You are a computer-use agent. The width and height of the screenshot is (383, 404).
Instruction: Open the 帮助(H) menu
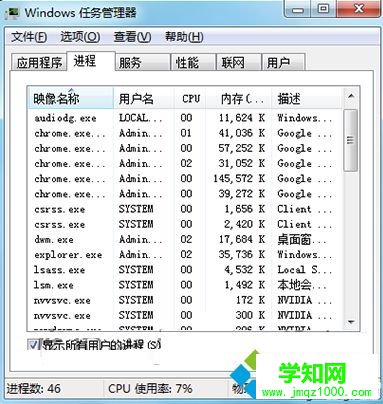coord(184,37)
